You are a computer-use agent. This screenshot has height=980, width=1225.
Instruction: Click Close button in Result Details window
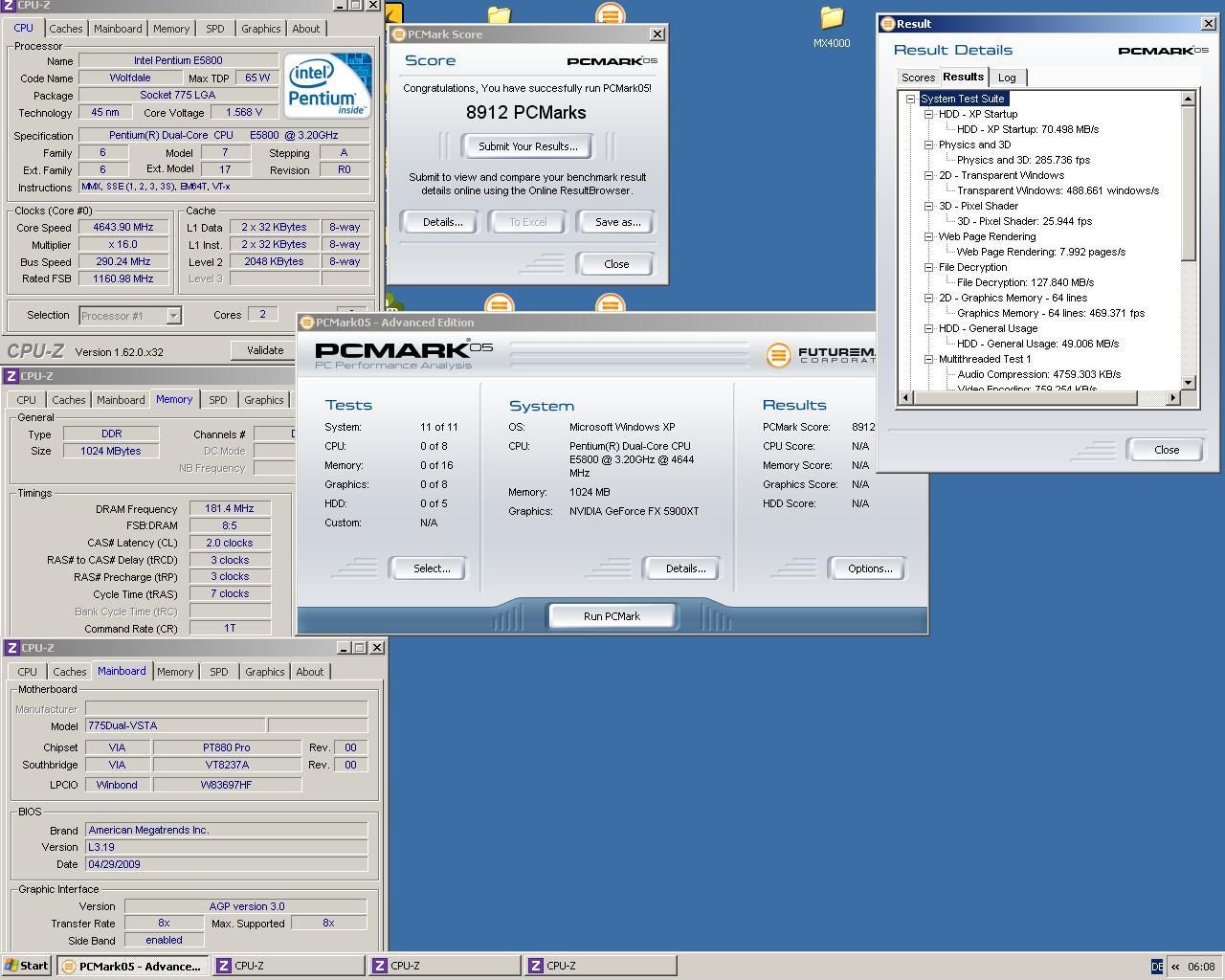(x=1167, y=450)
